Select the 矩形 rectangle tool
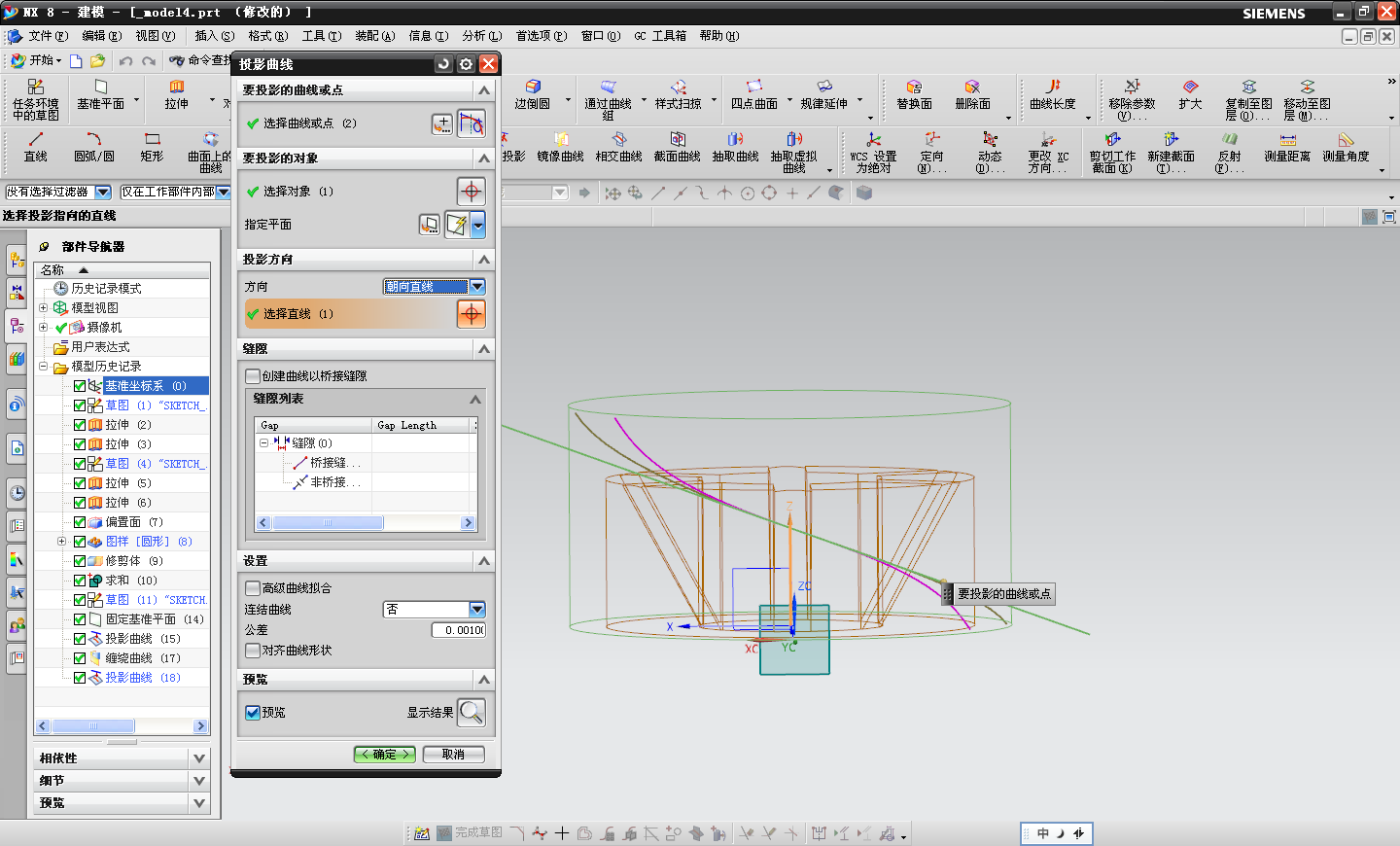The width and height of the screenshot is (1400, 846). click(x=152, y=147)
